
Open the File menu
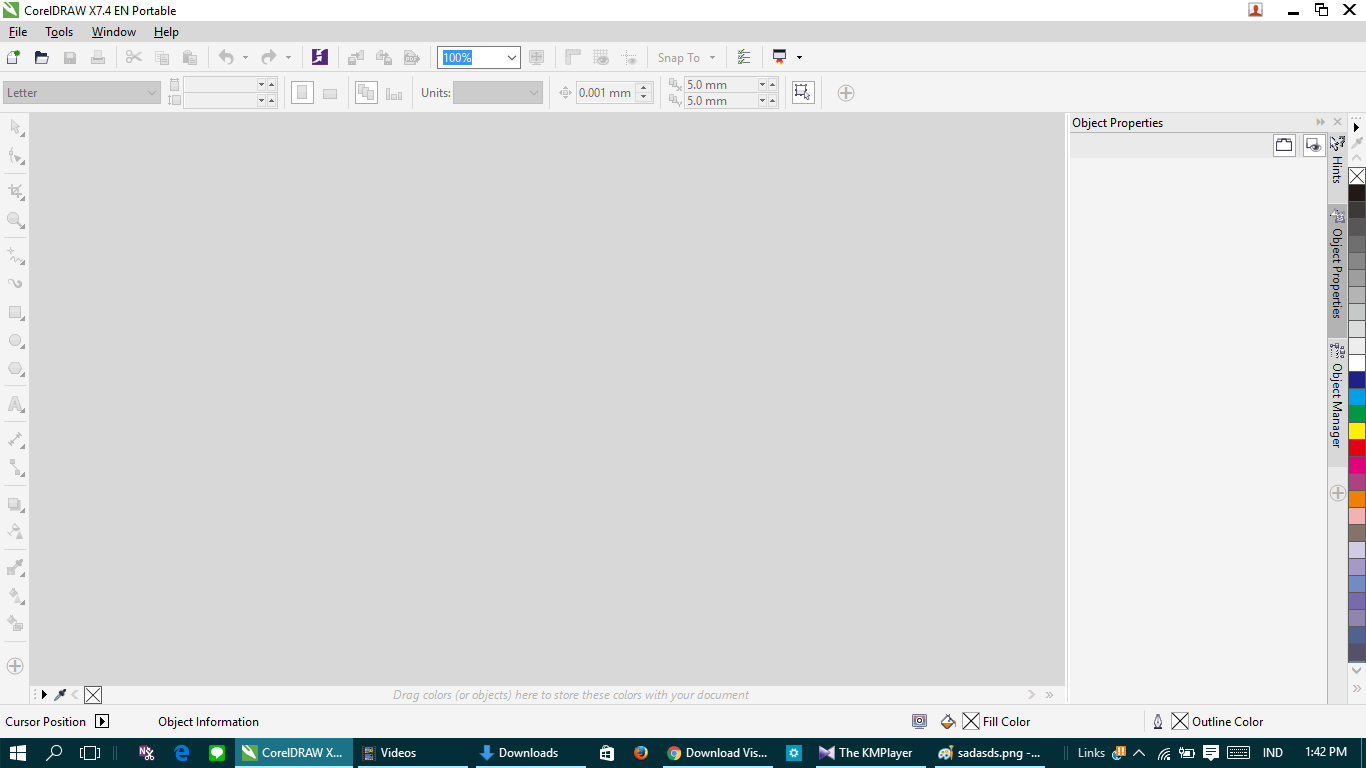tap(18, 32)
